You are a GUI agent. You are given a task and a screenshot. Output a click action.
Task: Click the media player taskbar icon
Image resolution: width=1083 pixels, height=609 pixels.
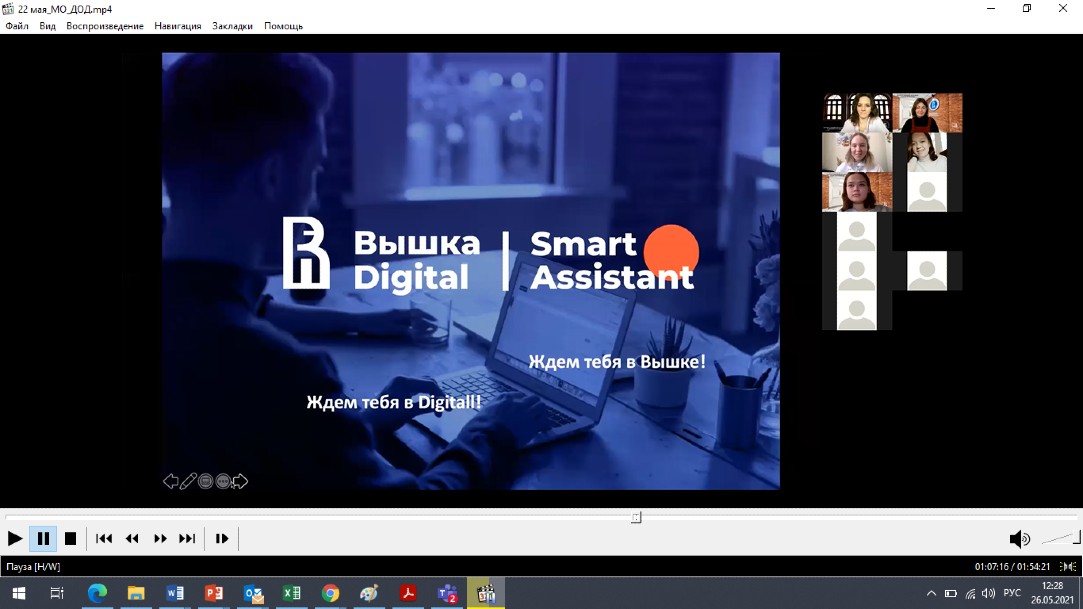click(486, 593)
